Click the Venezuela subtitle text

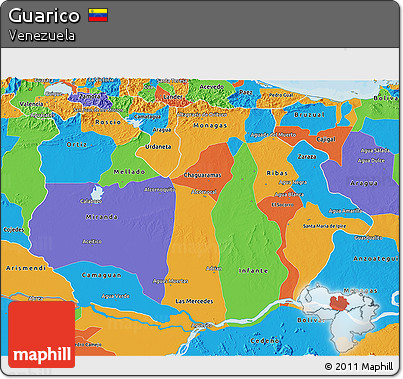[x=42, y=36]
